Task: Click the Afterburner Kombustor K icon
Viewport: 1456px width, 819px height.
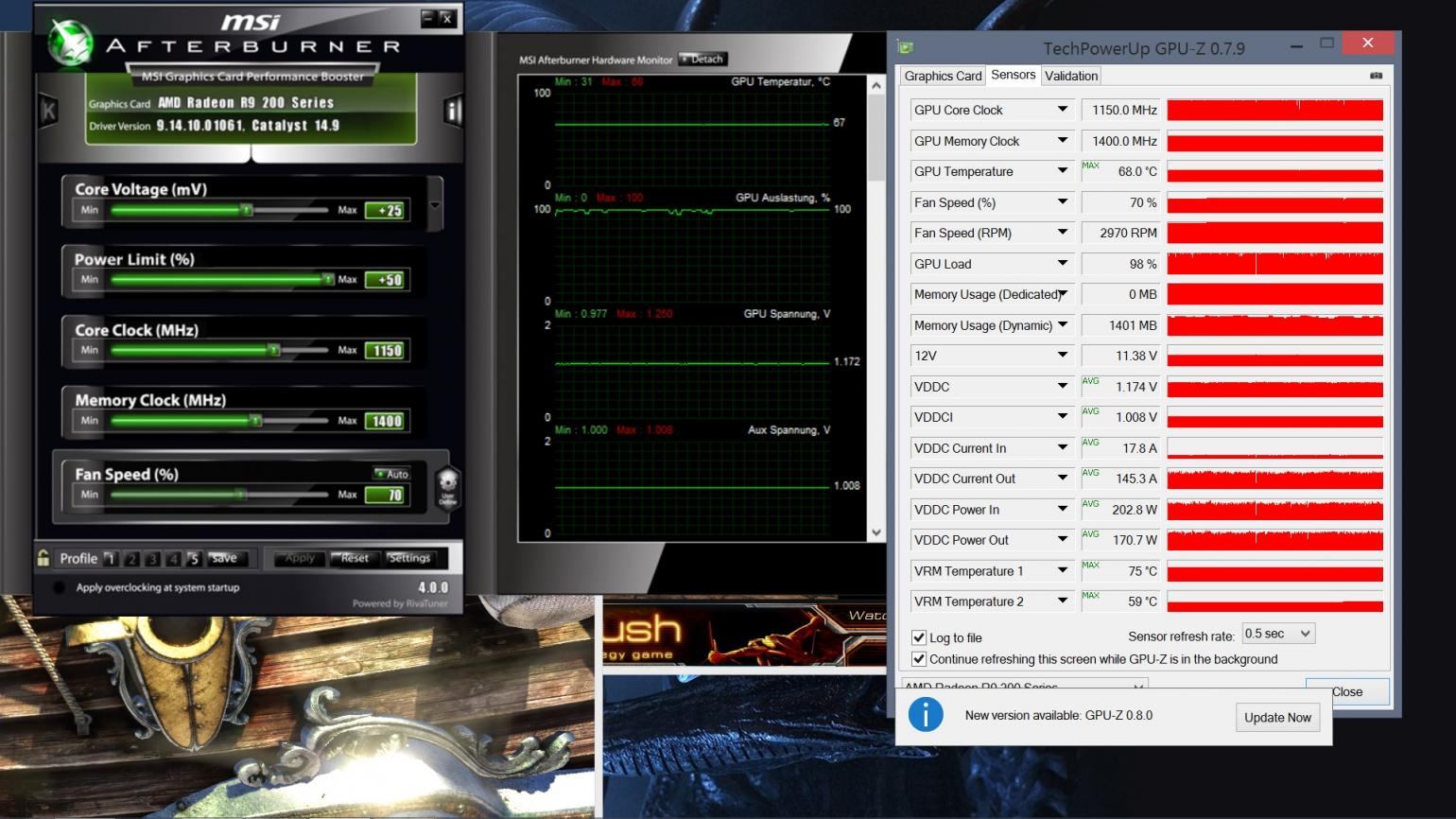Action: pos(48,112)
